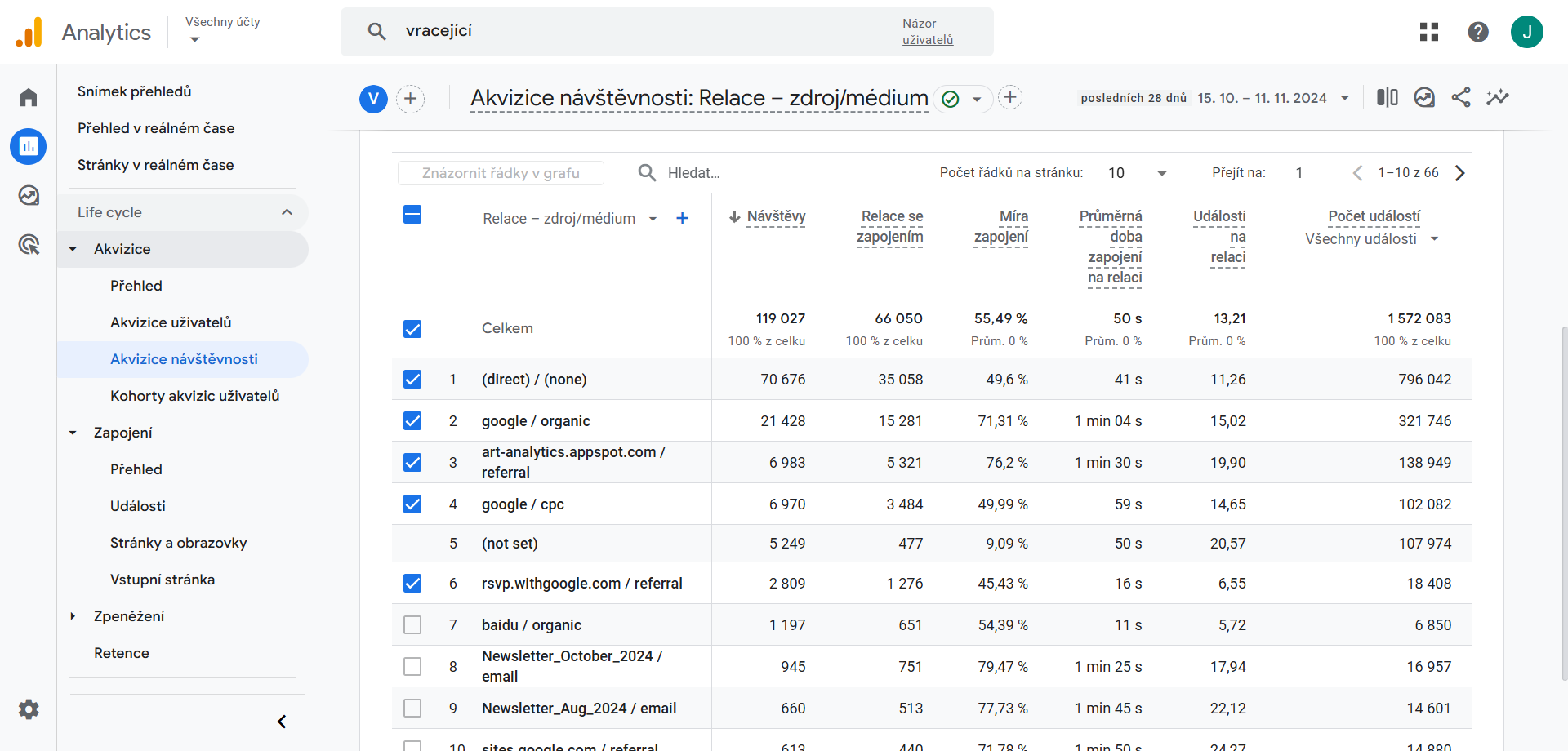This screenshot has width=1568, height=751.
Task: Open the Všechny účty account selector
Action: (x=222, y=30)
